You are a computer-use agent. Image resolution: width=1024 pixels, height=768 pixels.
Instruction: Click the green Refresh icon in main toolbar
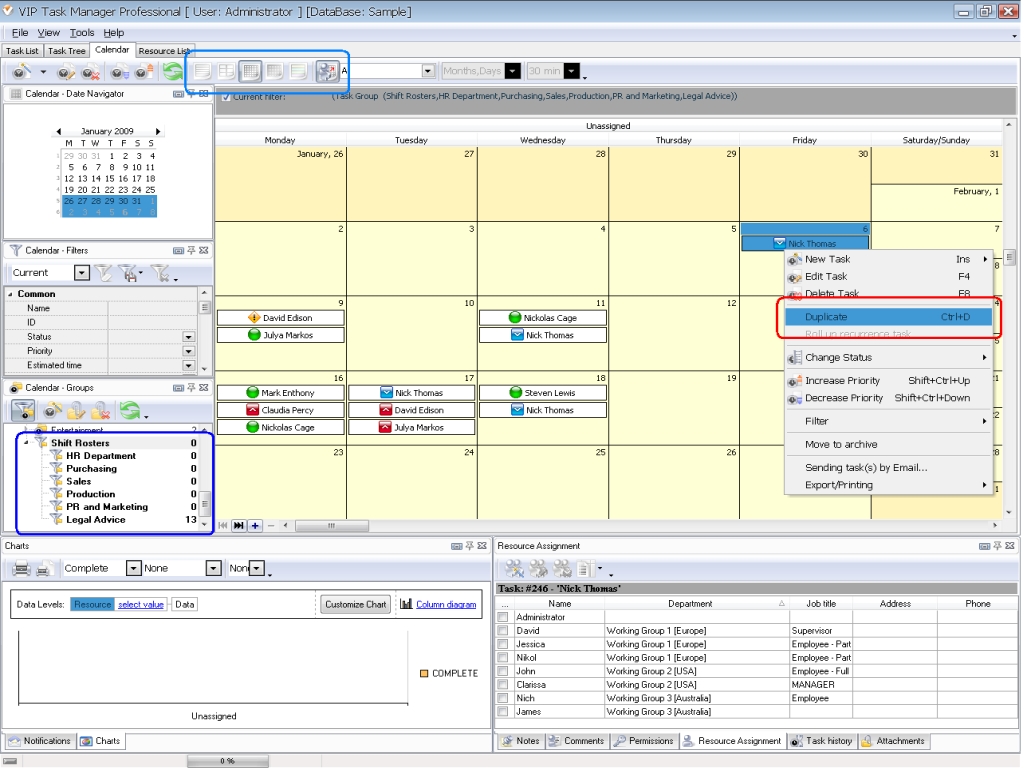coord(173,72)
